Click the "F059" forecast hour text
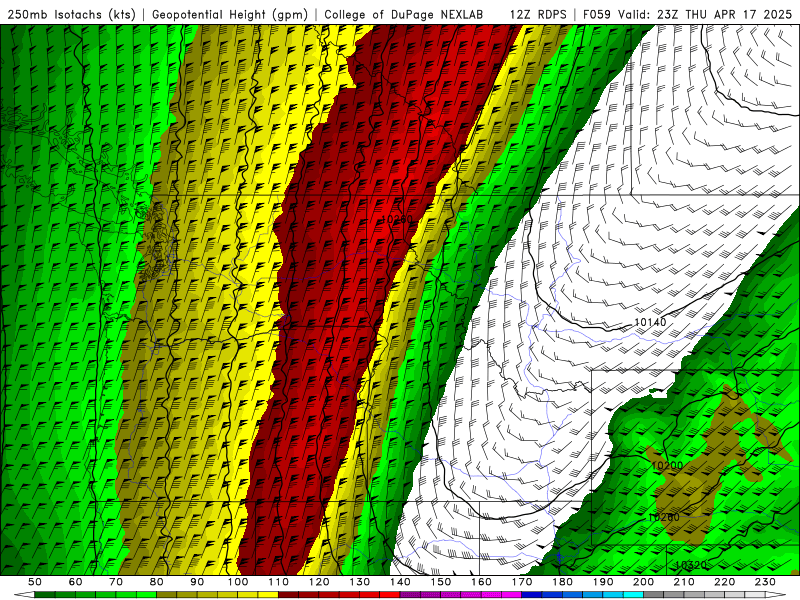The image size is (800, 600). click(x=596, y=14)
